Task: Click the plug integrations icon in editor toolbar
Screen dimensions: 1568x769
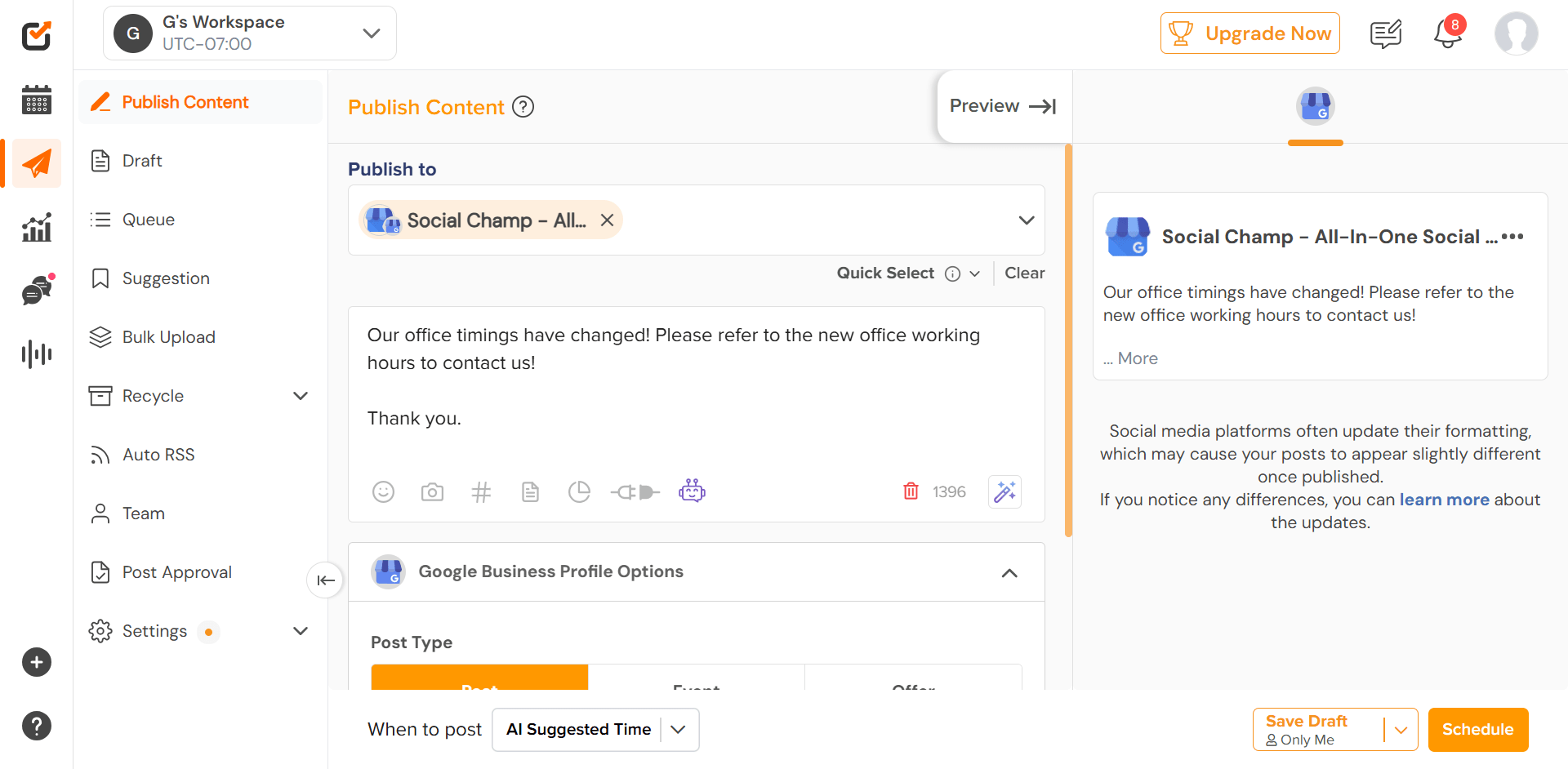Action: tap(635, 491)
